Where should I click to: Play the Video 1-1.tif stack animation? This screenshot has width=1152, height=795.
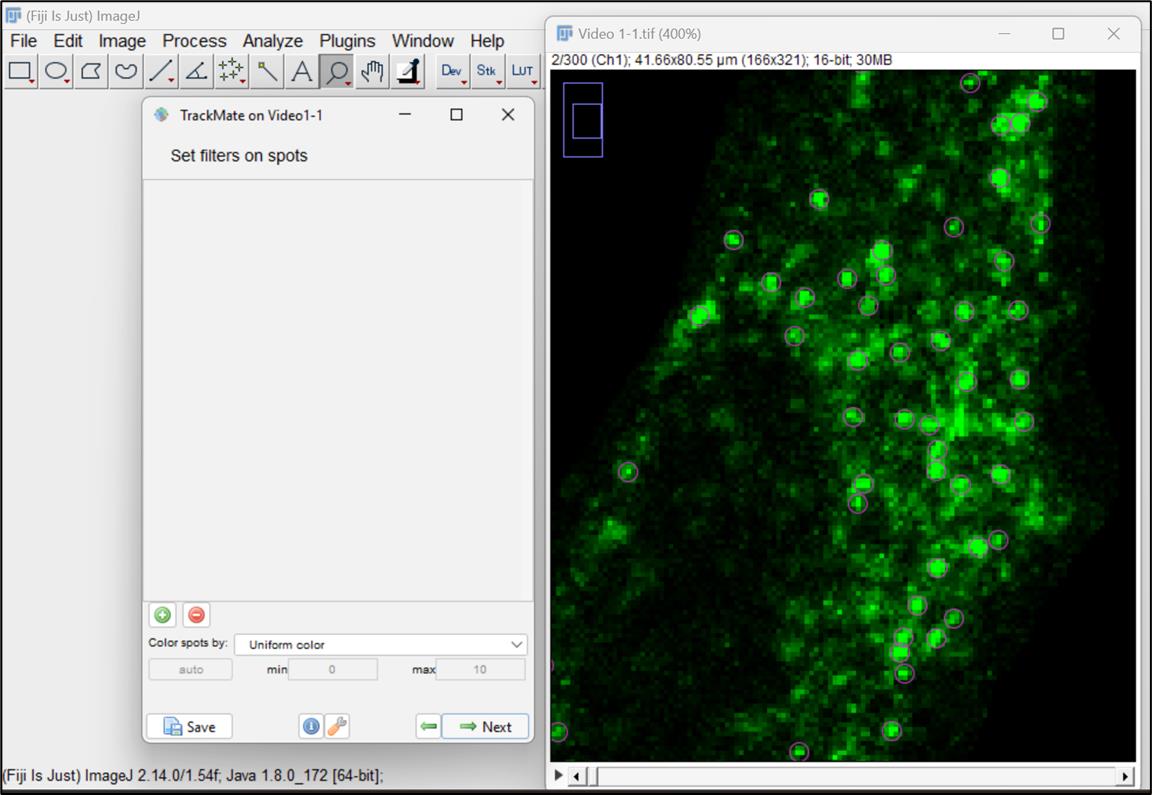click(x=558, y=775)
